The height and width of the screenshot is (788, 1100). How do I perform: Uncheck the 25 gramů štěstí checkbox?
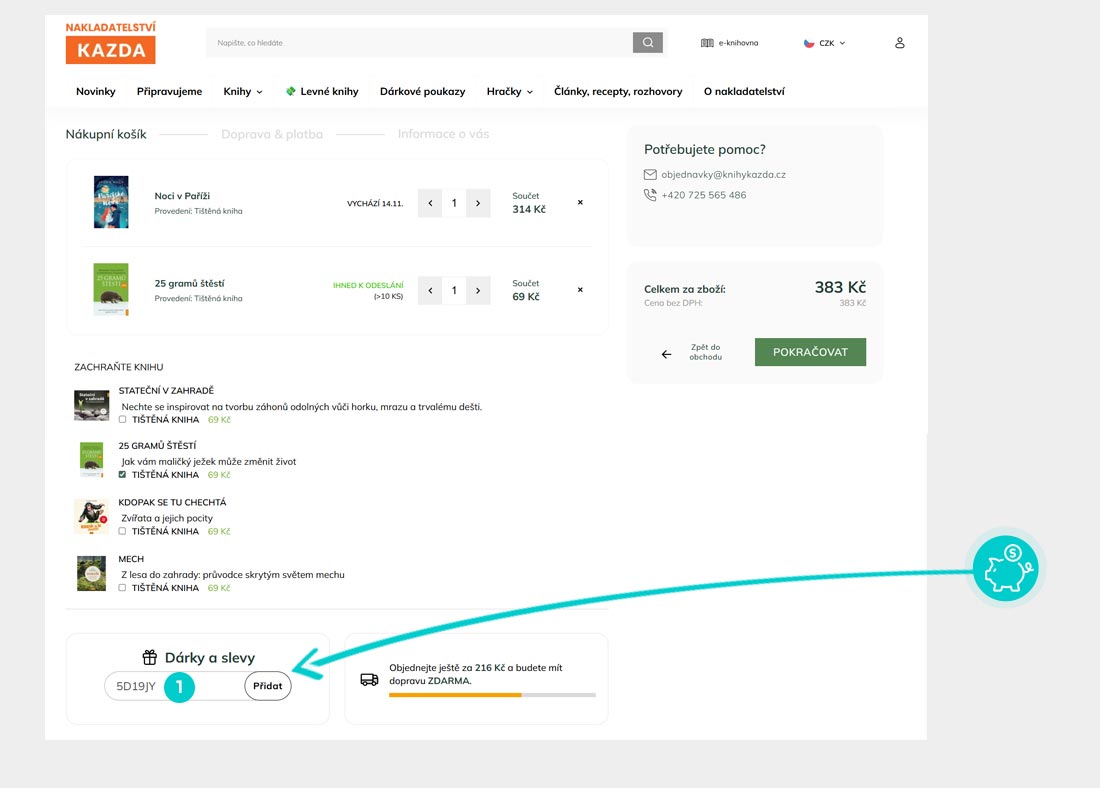tap(123, 475)
